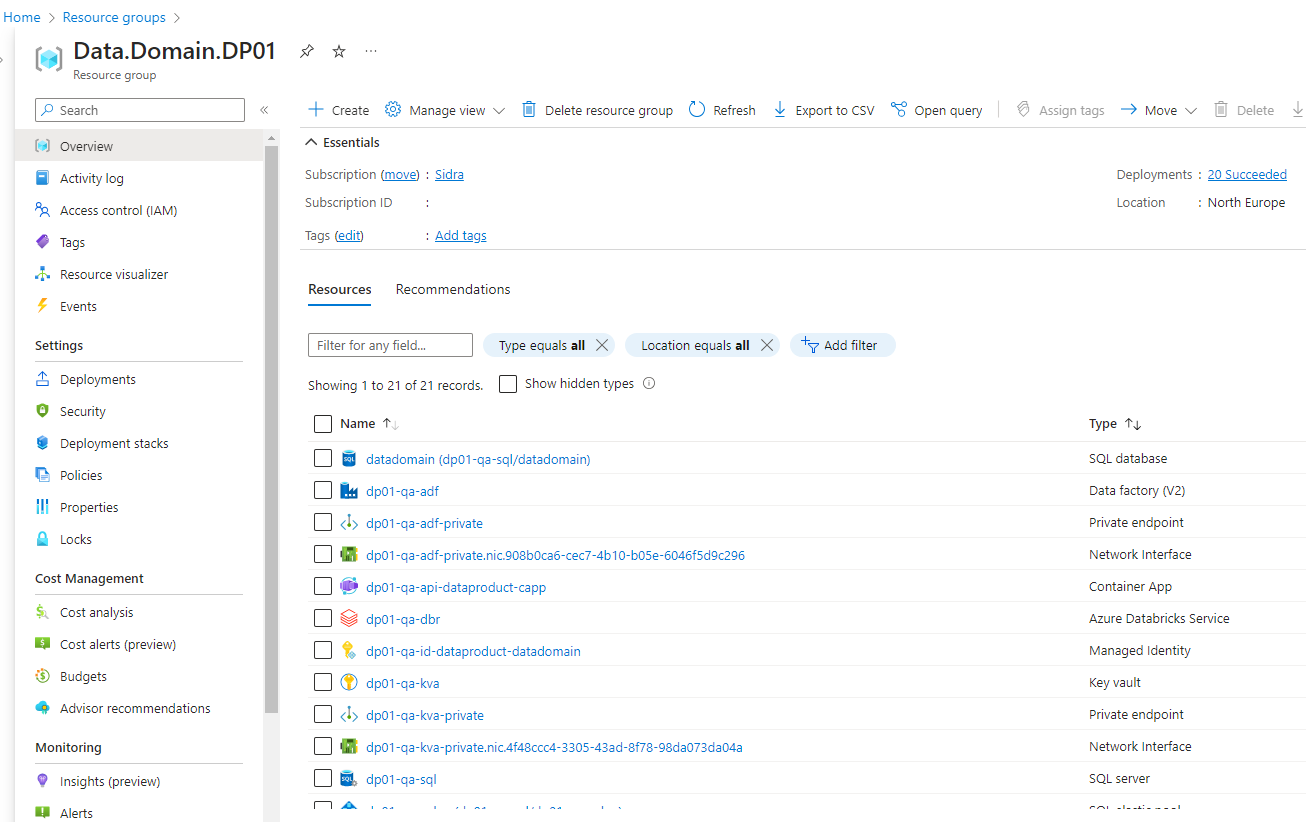Collapse the left sidebar menu

(x=264, y=110)
